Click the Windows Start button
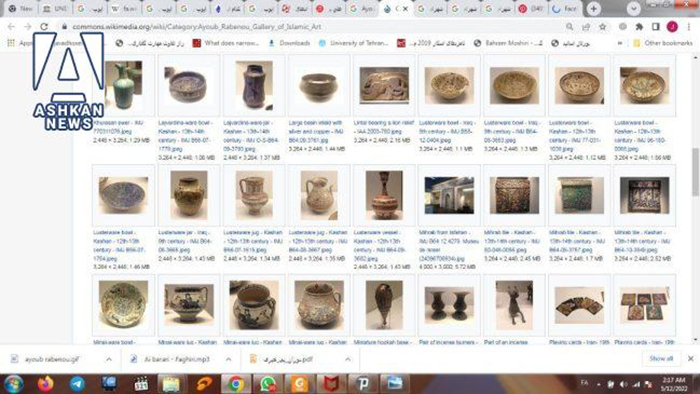This screenshot has width=700, height=394. pos(13,384)
